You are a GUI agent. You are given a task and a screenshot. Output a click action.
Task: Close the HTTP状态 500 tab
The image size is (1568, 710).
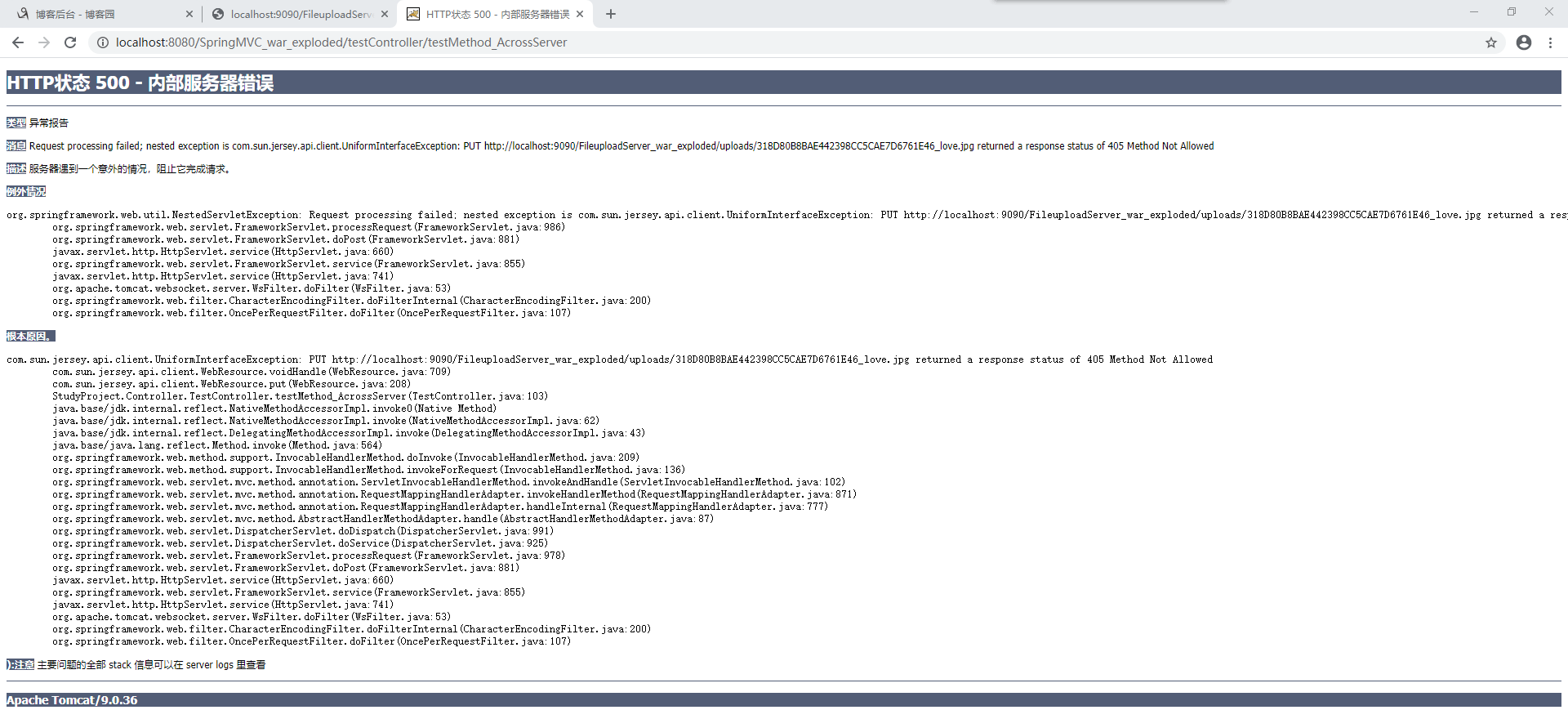click(580, 14)
